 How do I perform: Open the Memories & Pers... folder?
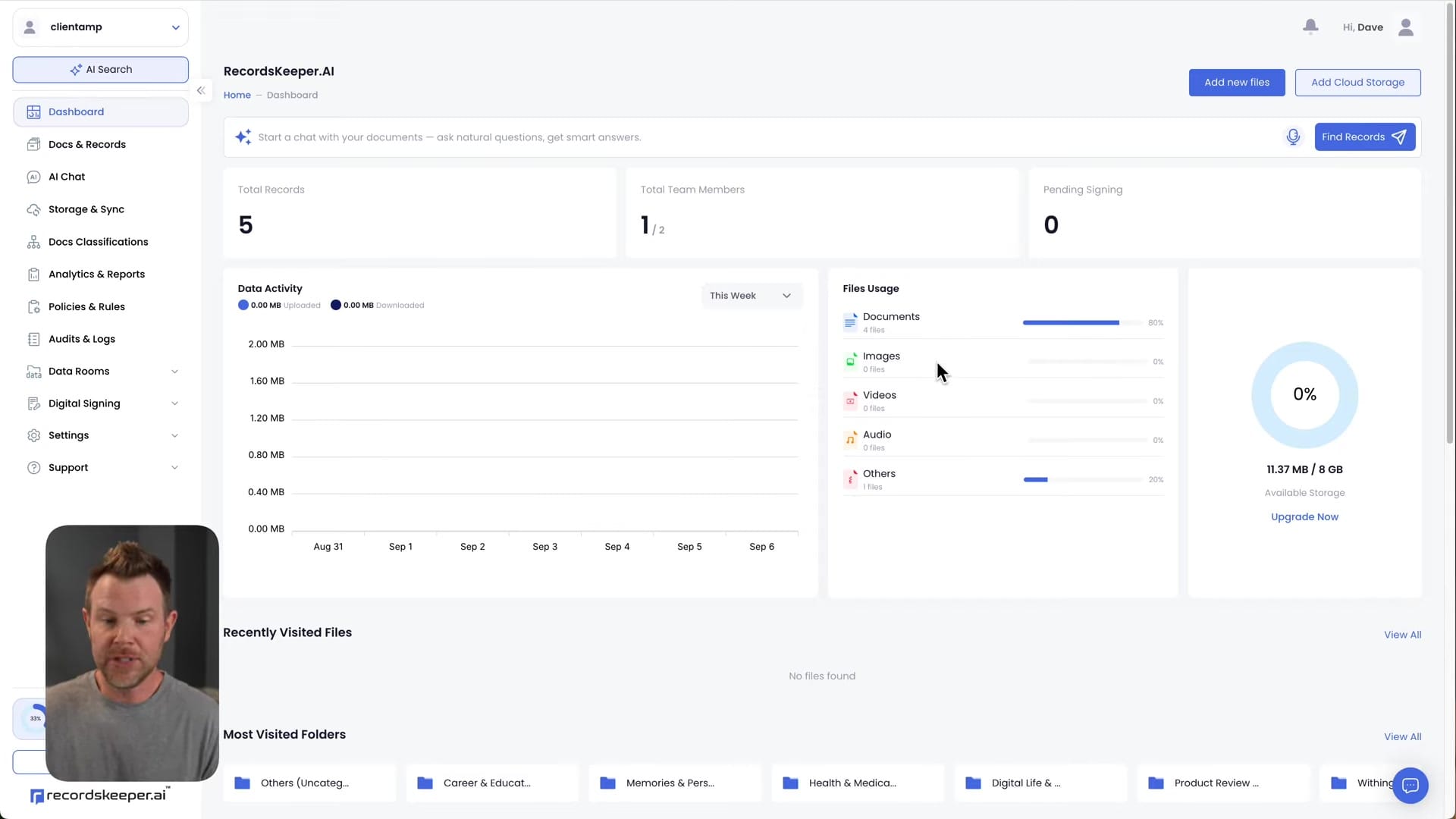coord(675,783)
